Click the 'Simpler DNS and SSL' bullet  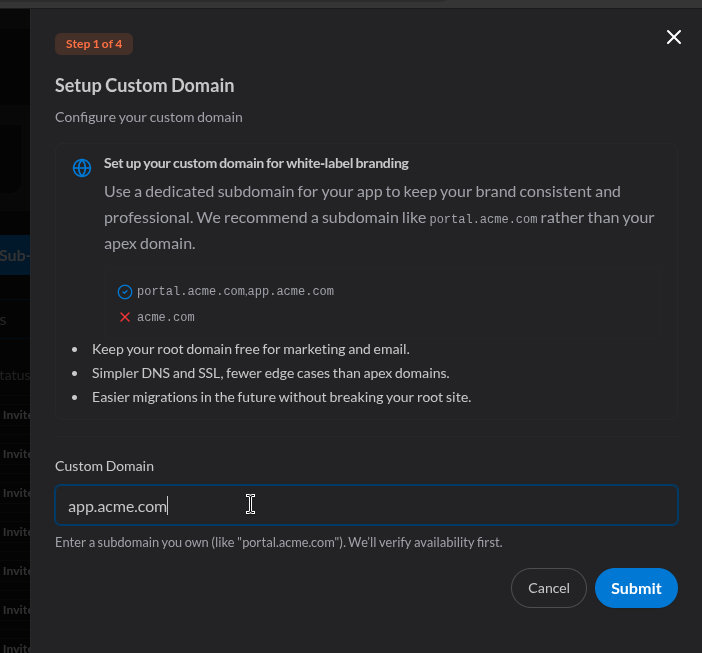coord(270,373)
